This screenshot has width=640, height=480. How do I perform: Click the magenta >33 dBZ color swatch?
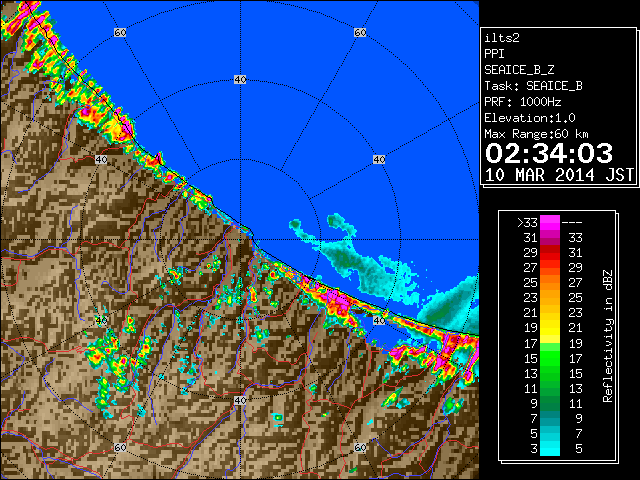click(550, 223)
